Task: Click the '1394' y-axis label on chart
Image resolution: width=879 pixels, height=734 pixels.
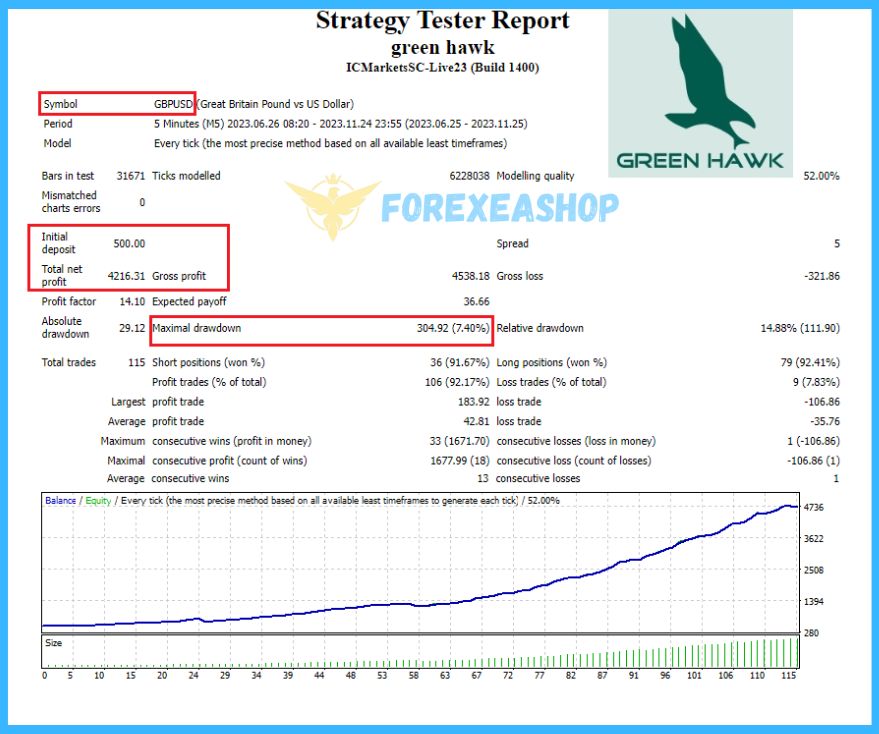Action: (814, 602)
